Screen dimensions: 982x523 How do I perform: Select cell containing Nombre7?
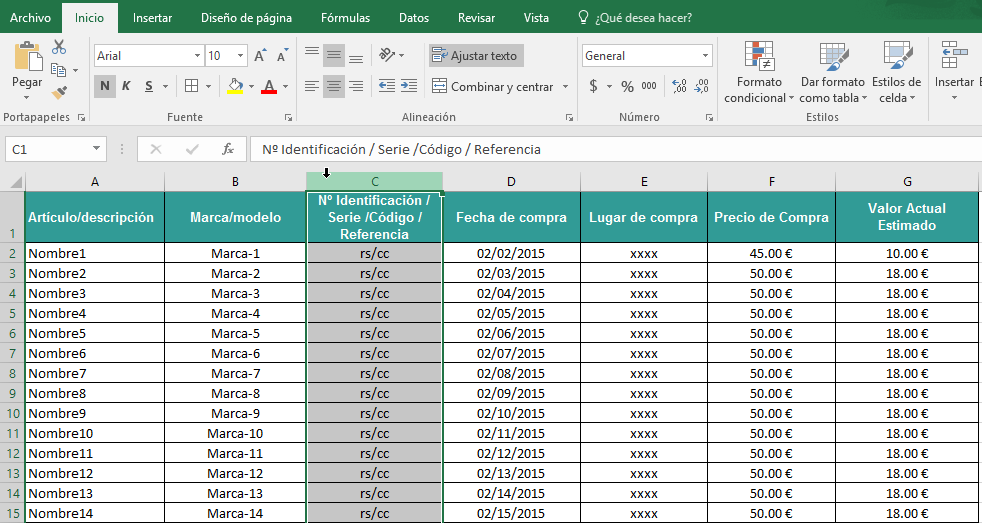point(95,373)
